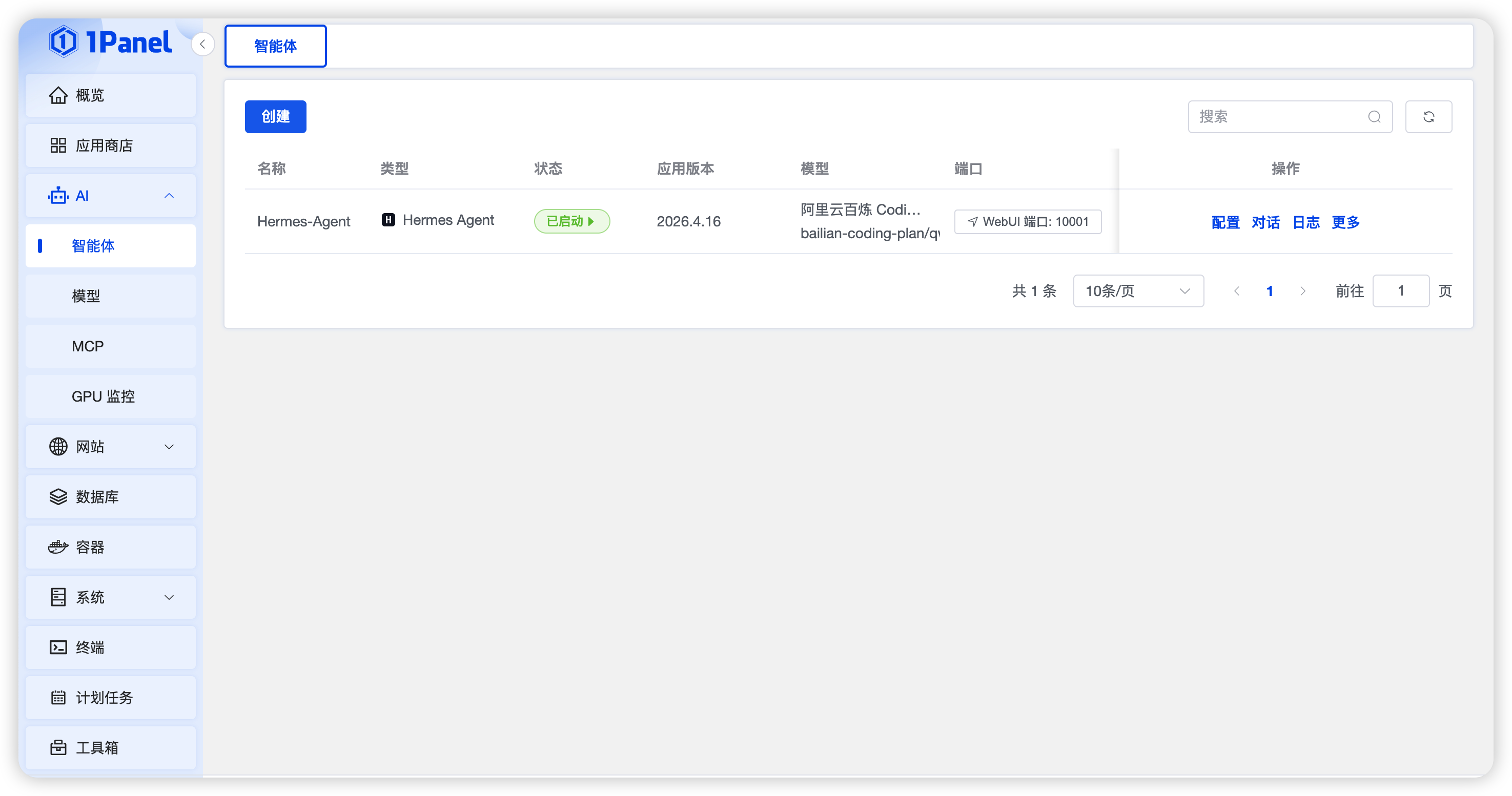Click the 状态 column header
Screen dimensions: 1512x796
[548, 169]
